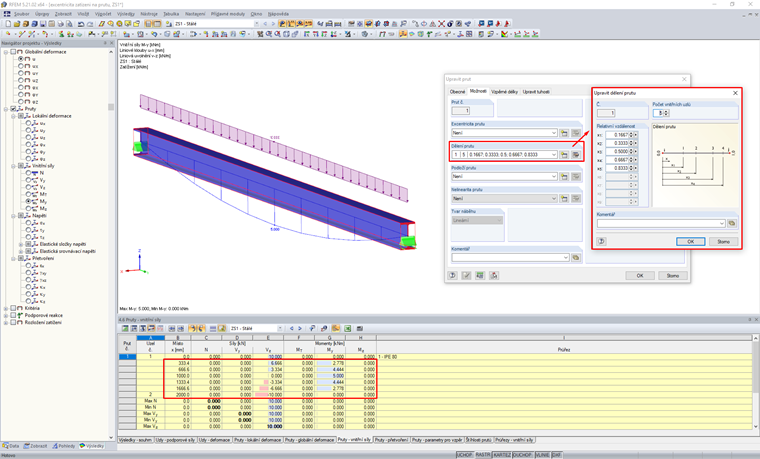This screenshot has height=459, width=760.
Task: Open load case ZS1 - Stálé dropdown in main toolbar
Action: tap(256, 24)
